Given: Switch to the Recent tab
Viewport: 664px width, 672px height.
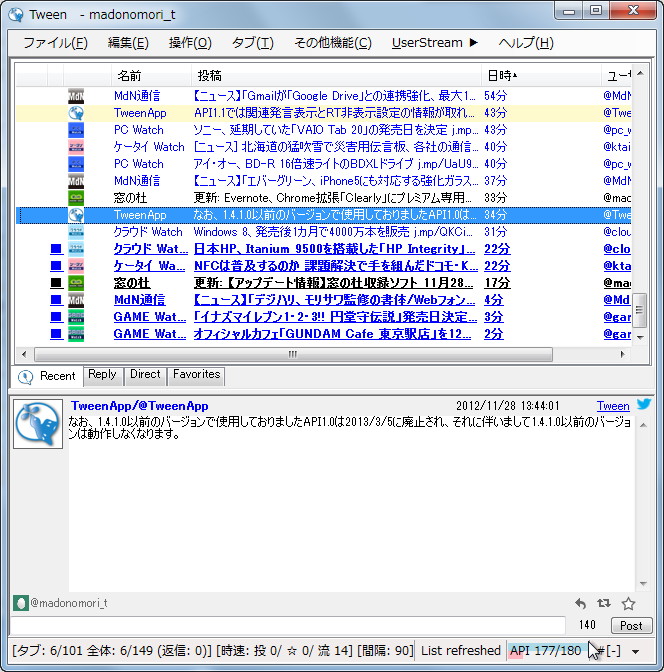Looking at the screenshot, I should tap(47, 376).
